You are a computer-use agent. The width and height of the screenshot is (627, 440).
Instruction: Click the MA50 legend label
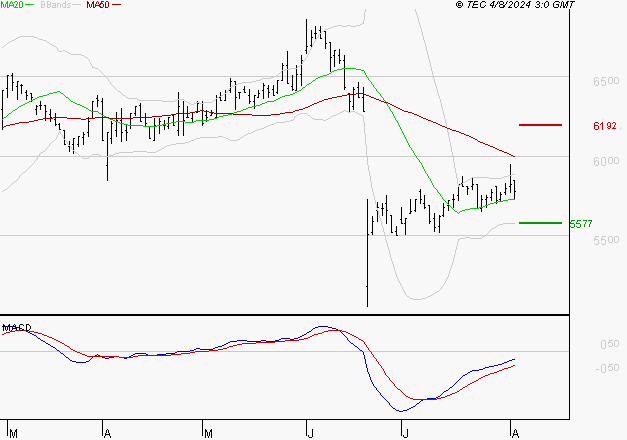click(x=98, y=5)
